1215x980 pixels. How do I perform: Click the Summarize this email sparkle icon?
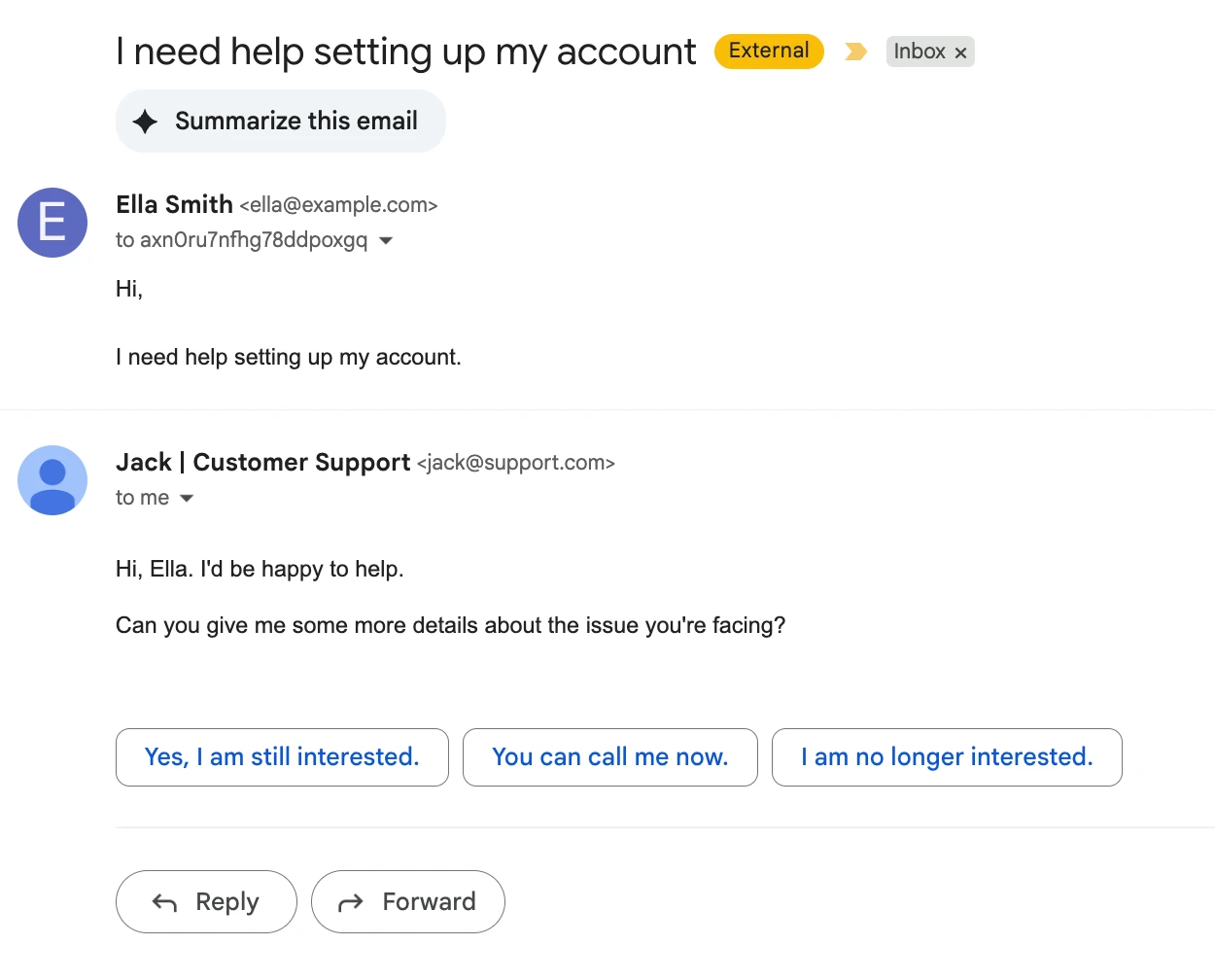tap(145, 122)
